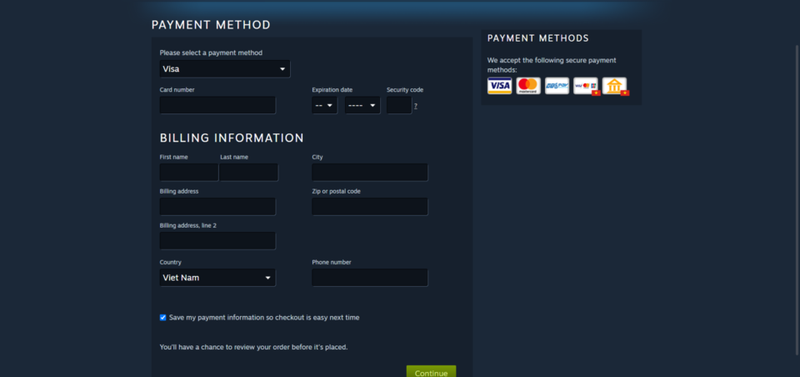Focus the Zip or postal code field
Image resolution: width=800 pixels, height=377 pixels.
pos(370,207)
